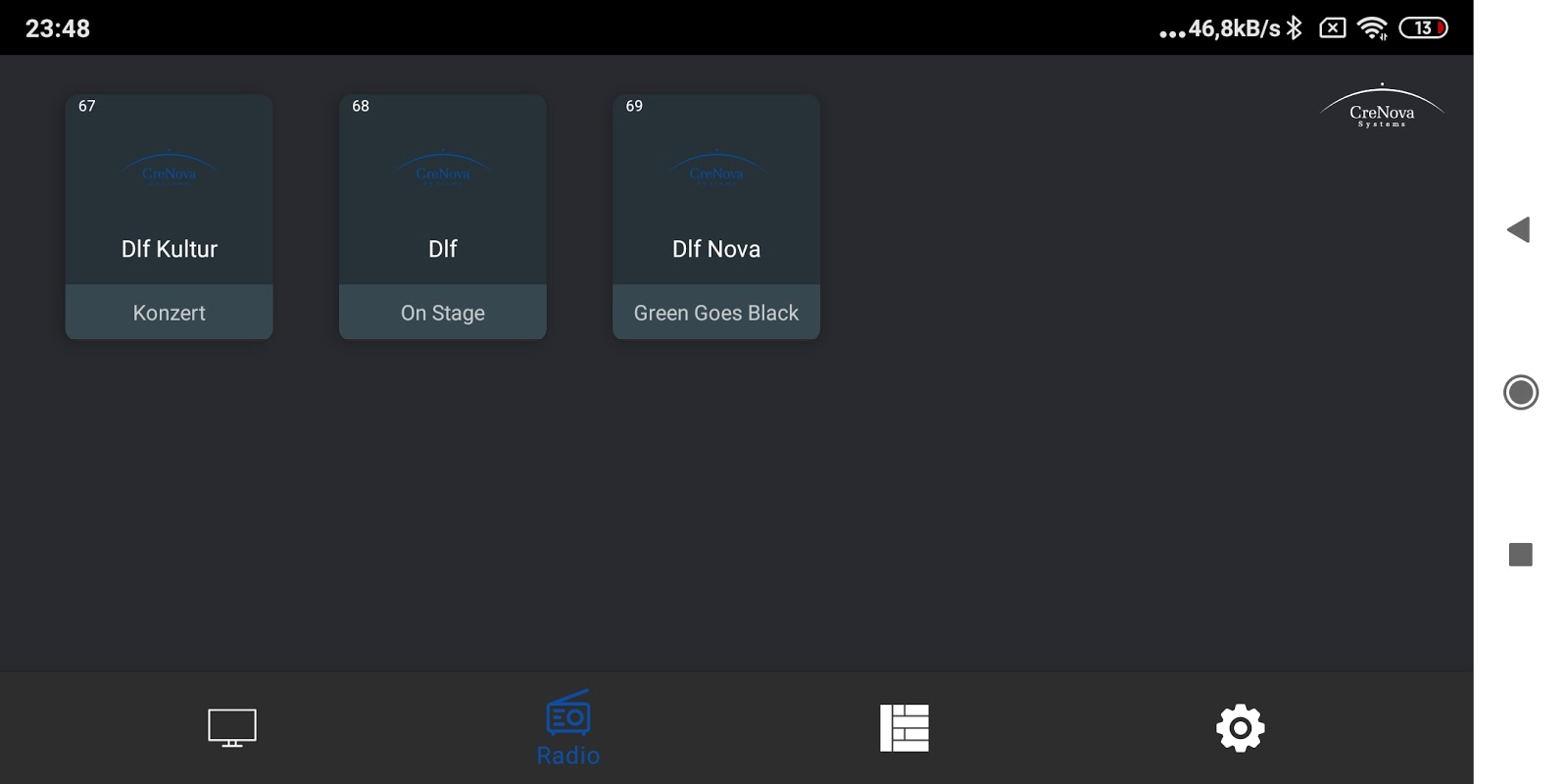
Task: Open the TV section icon
Action: pyautogui.click(x=232, y=728)
